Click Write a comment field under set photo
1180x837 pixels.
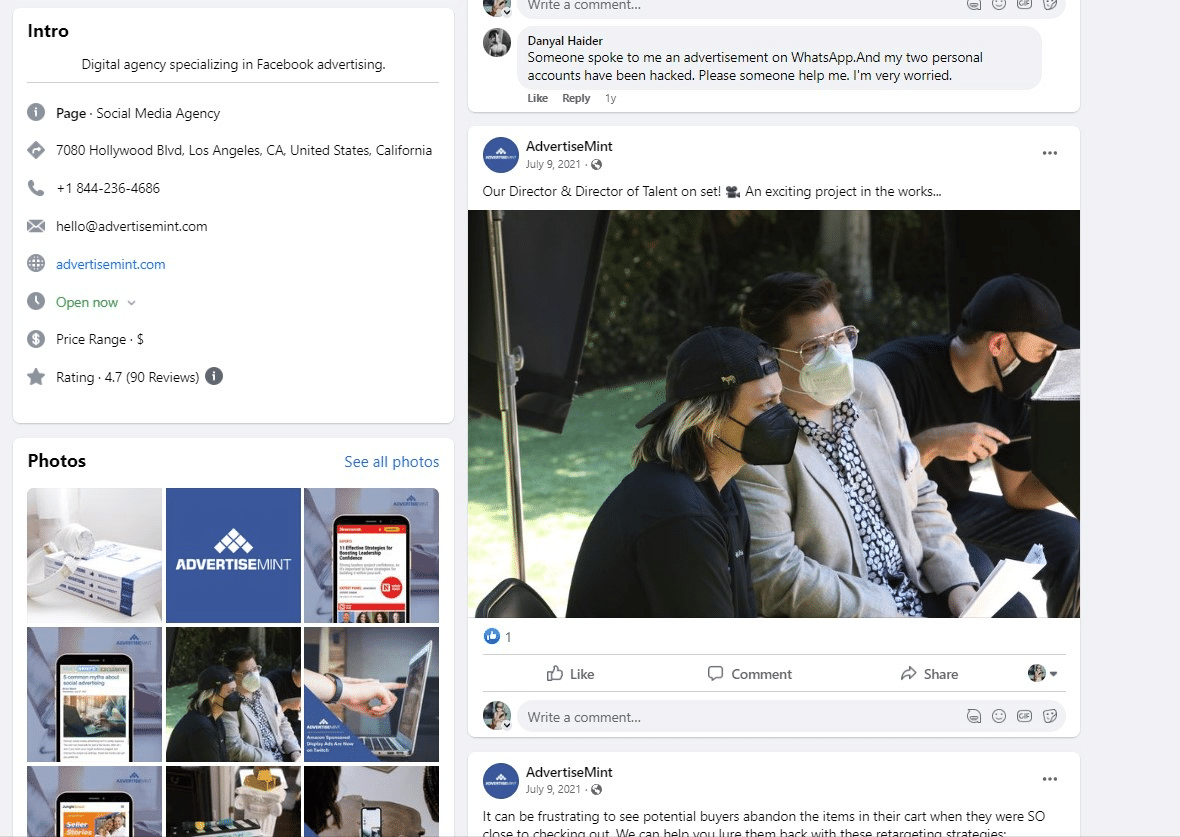point(741,717)
